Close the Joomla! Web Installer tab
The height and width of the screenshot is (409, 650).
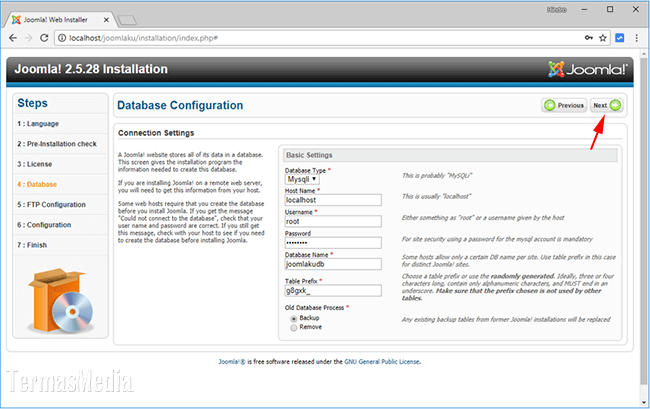tap(106, 19)
